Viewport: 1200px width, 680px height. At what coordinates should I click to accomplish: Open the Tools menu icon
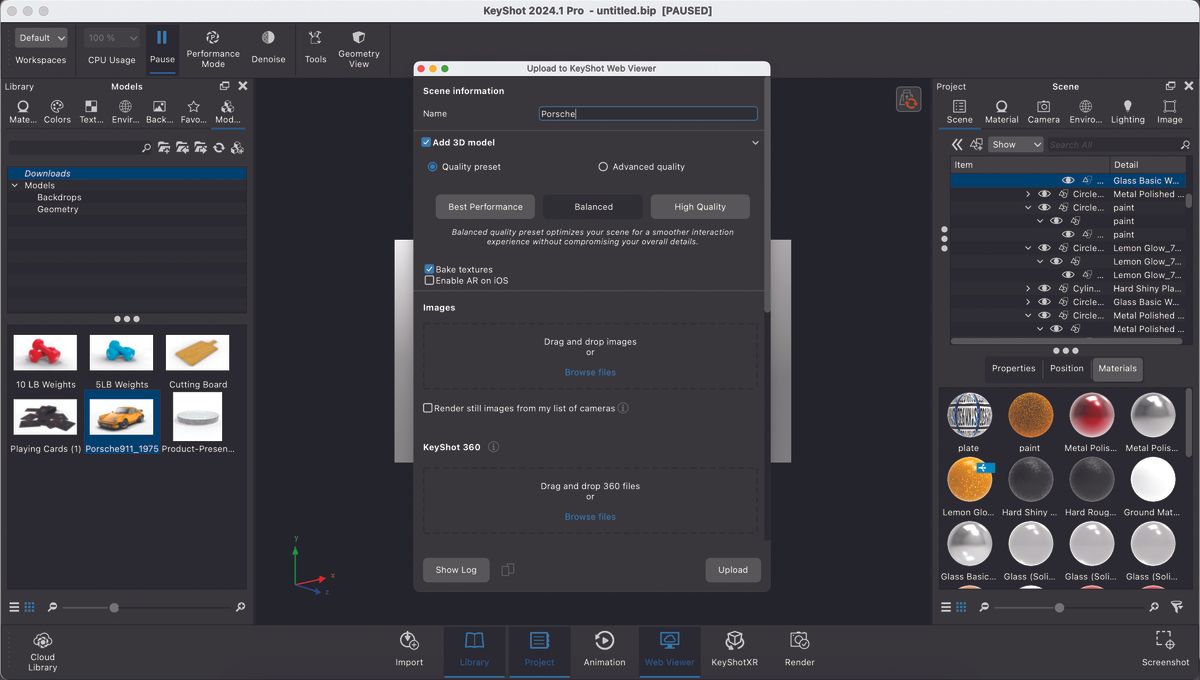click(x=315, y=38)
